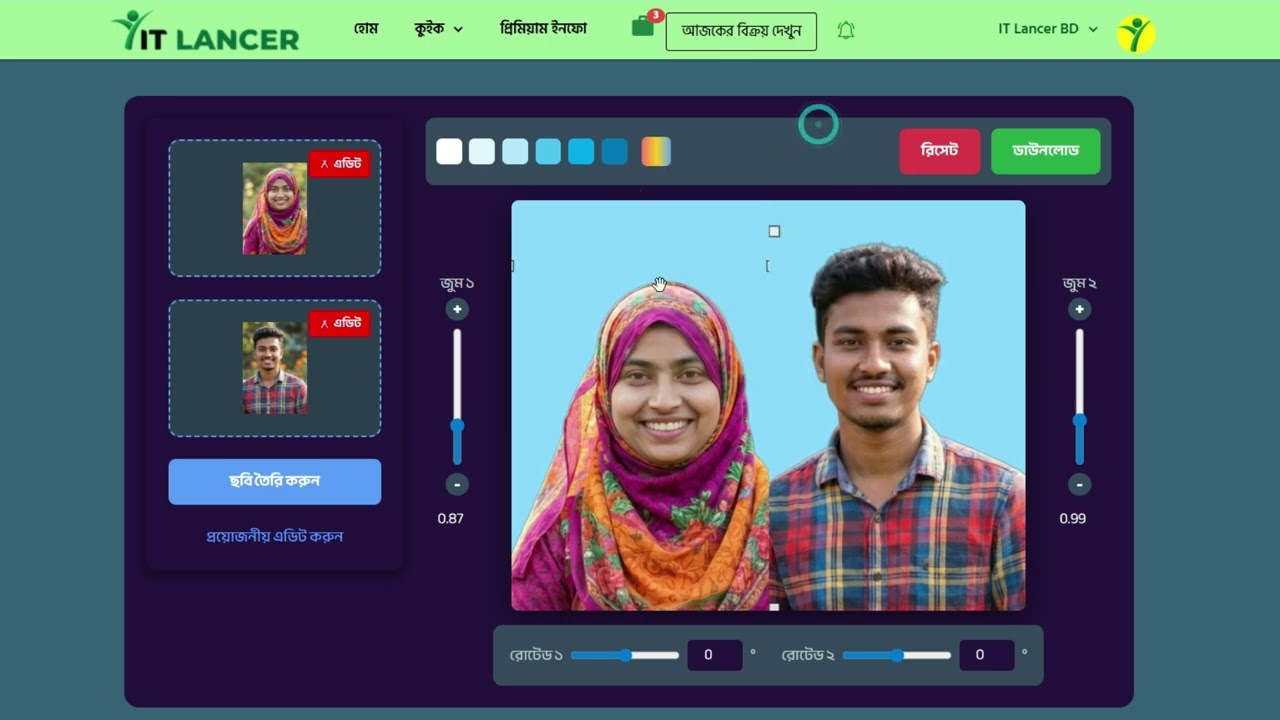This screenshot has width=1280, height=720.
Task: Click the রোটেড ২ degree input field
Action: [987, 655]
